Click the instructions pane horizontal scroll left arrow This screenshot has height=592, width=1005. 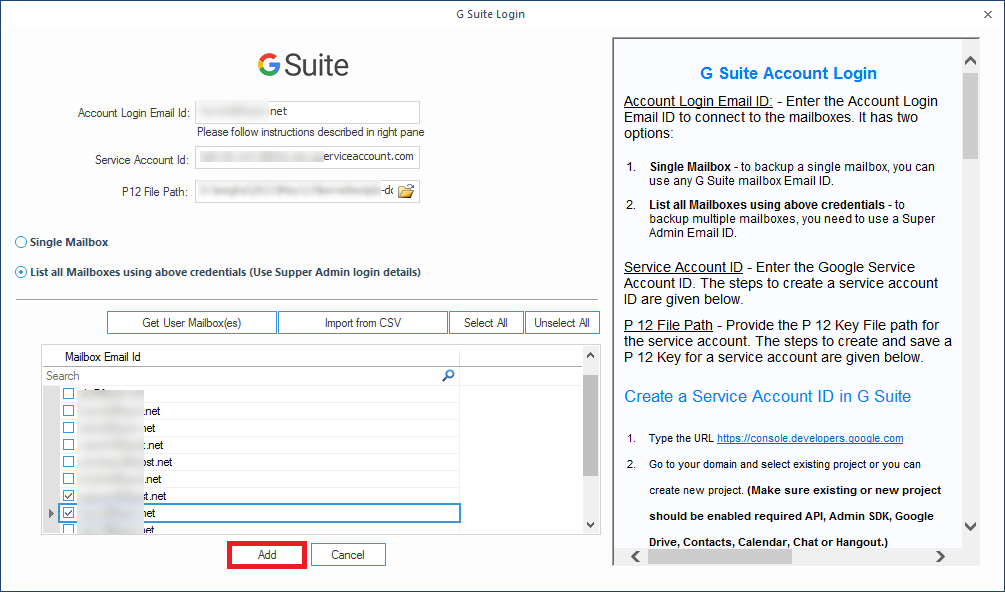click(x=636, y=556)
